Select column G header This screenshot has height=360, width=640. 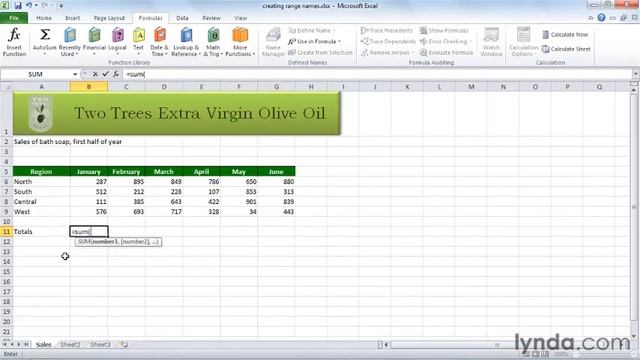[276, 87]
